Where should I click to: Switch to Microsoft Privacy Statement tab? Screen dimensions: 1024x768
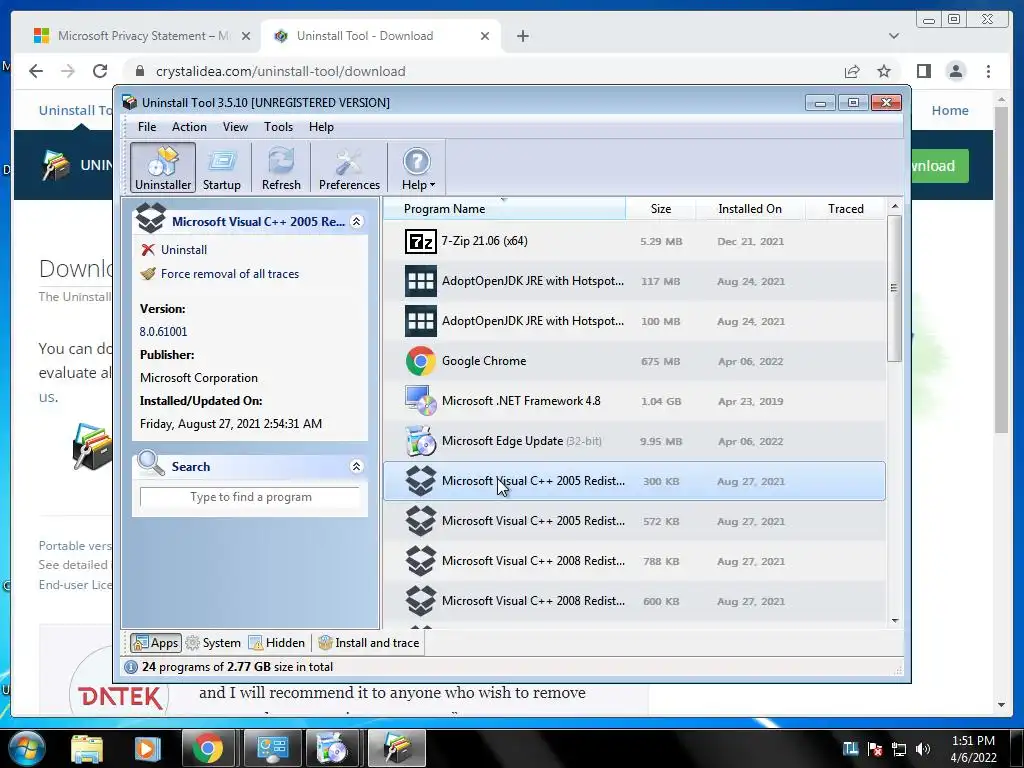[x=142, y=36]
